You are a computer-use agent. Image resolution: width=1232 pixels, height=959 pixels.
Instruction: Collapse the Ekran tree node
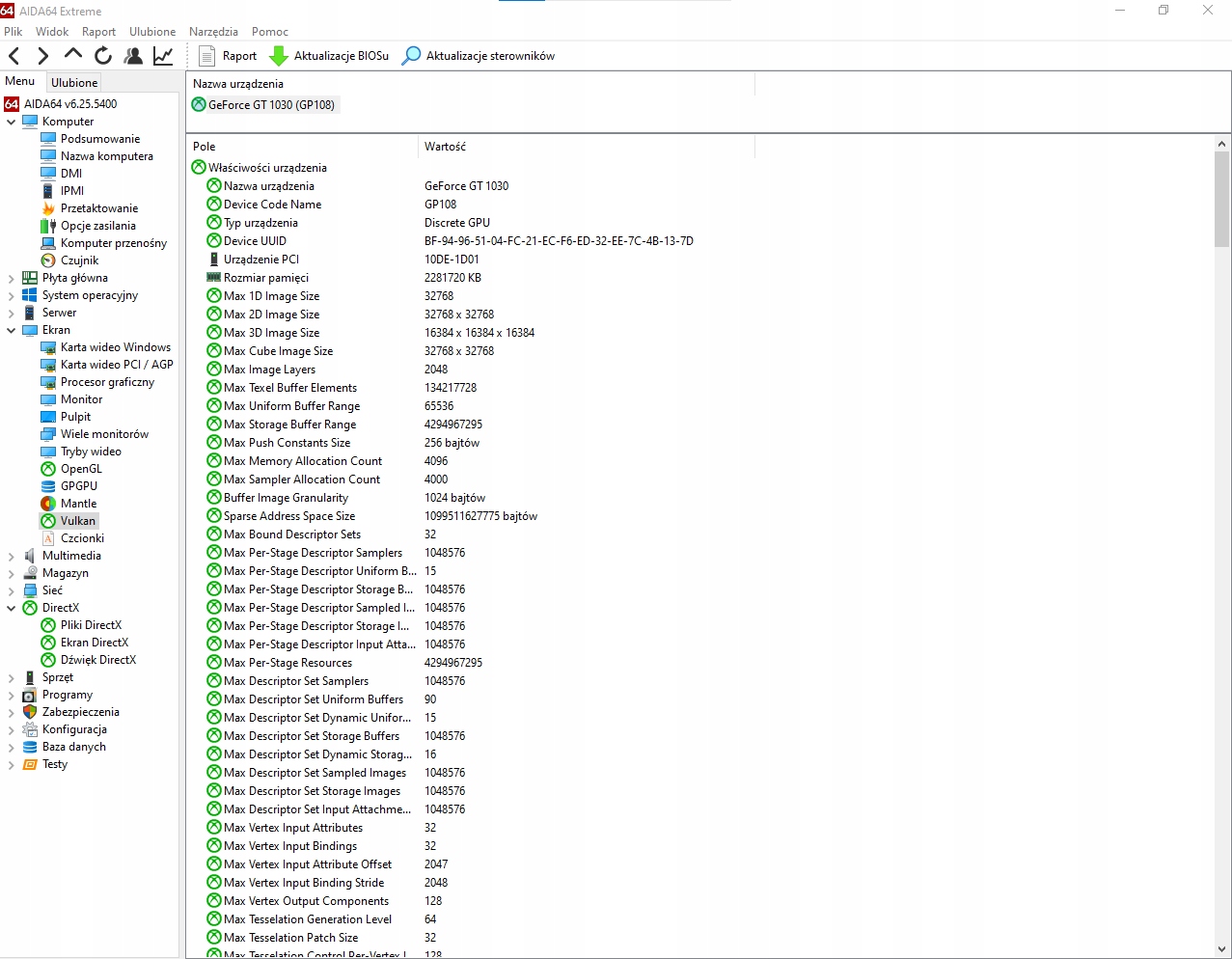pyautogui.click(x=11, y=330)
